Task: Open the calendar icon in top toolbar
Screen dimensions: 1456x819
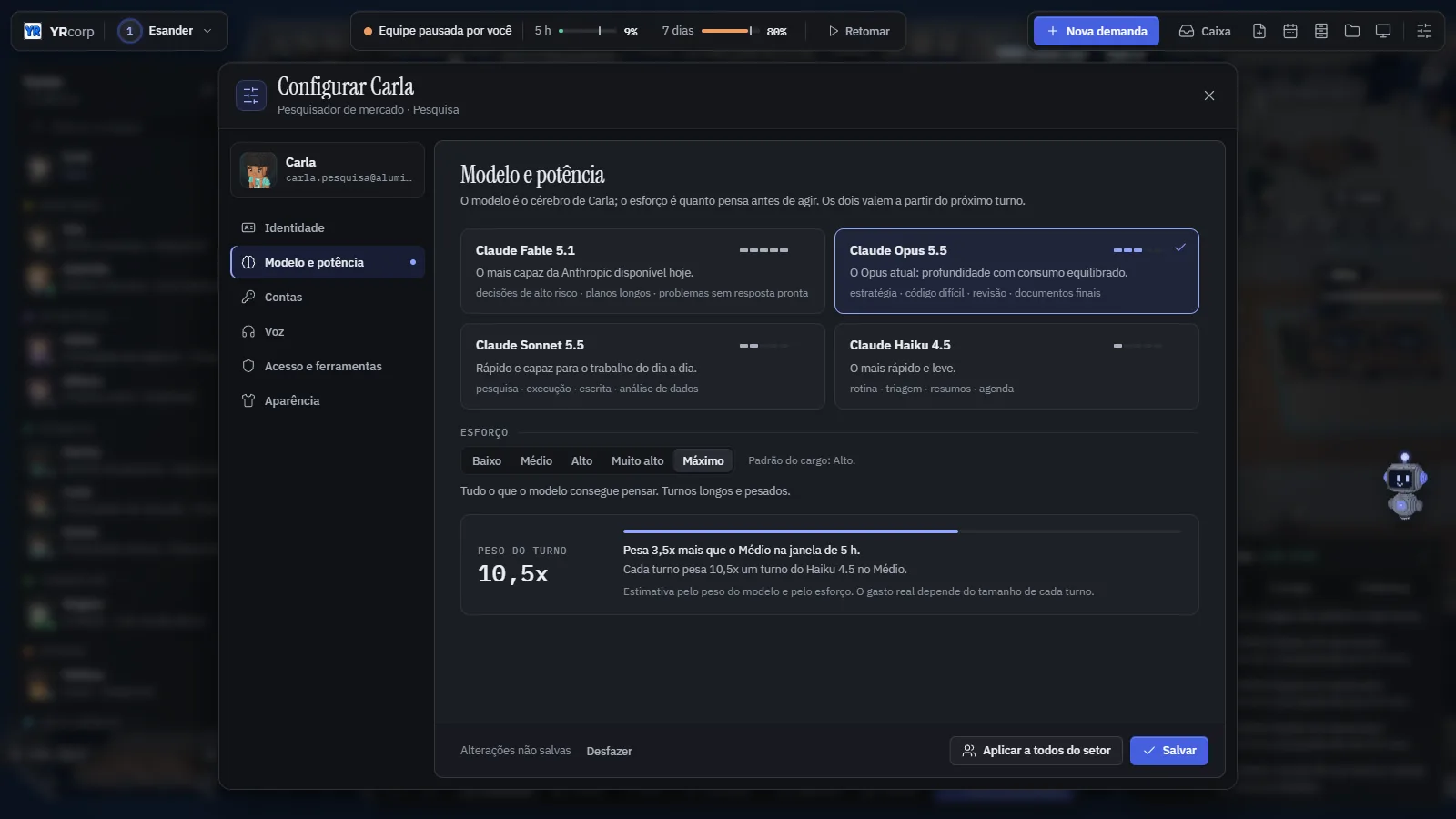Action: (1290, 31)
